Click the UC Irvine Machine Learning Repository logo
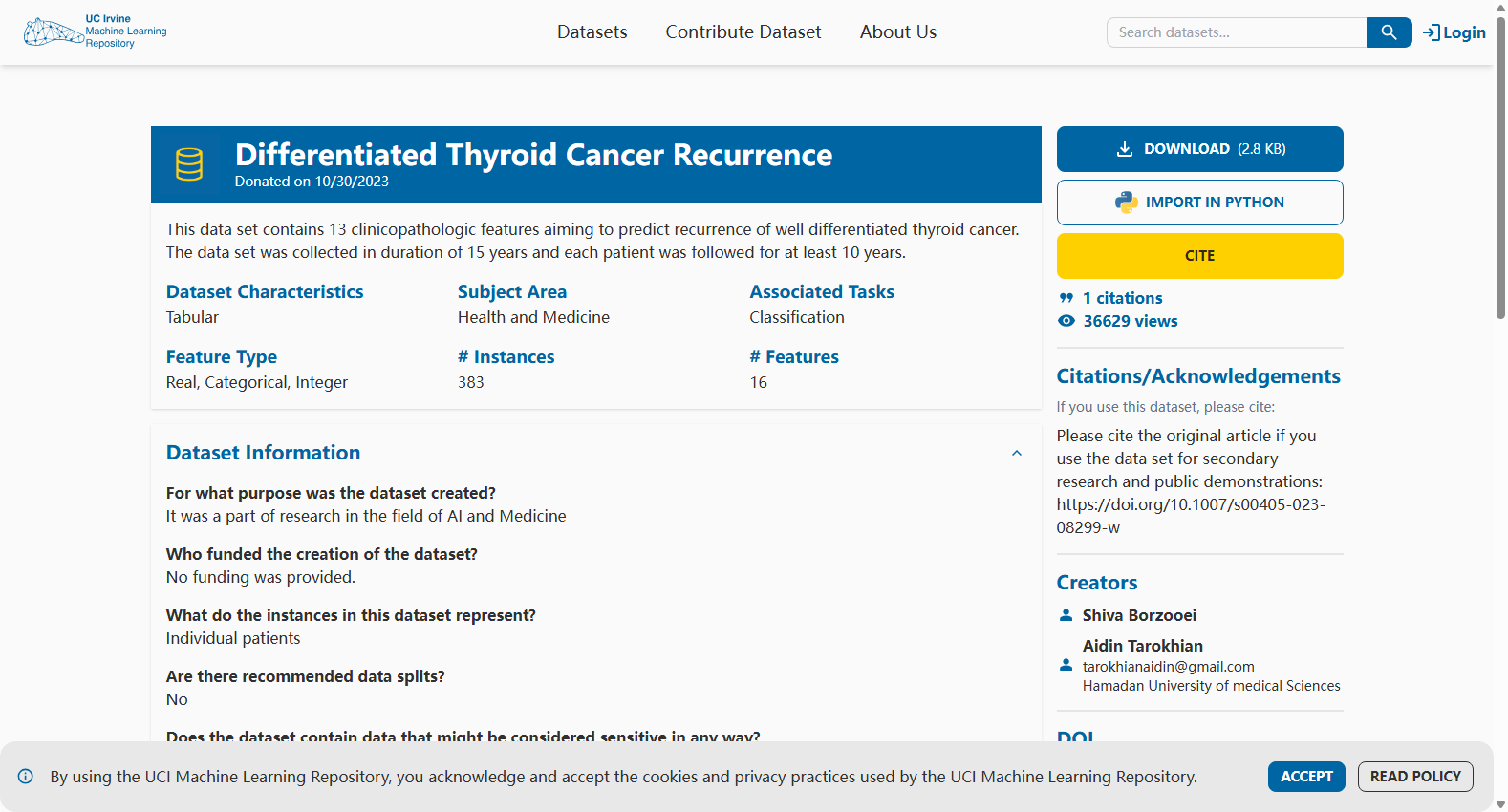 click(x=96, y=32)
